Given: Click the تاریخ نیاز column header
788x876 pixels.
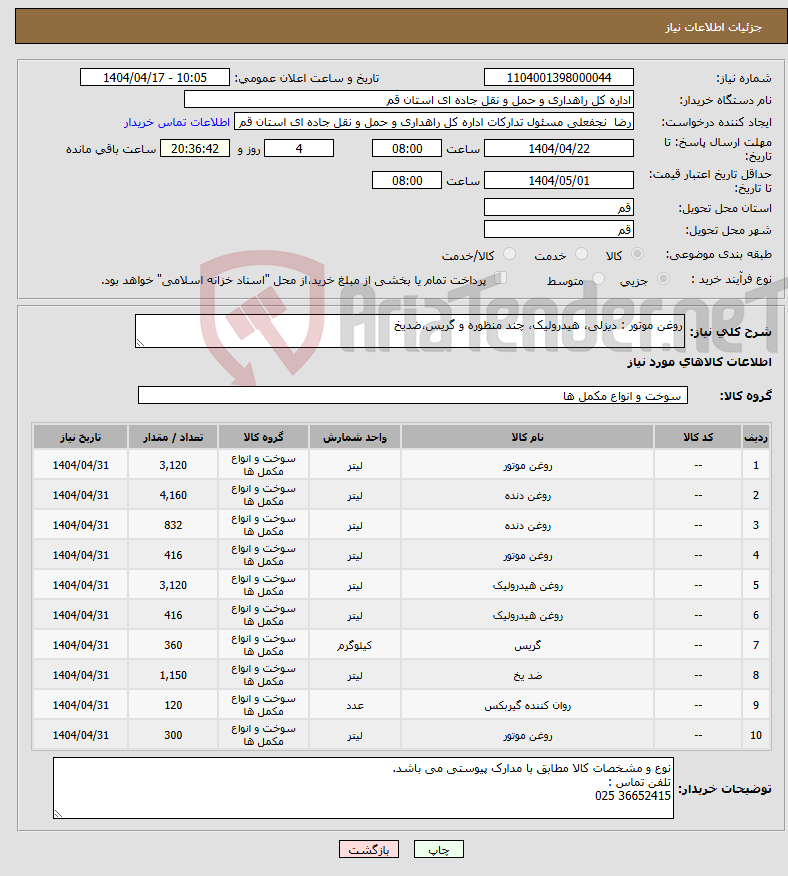Looking at the screenshot, I should tap(80, 437).
